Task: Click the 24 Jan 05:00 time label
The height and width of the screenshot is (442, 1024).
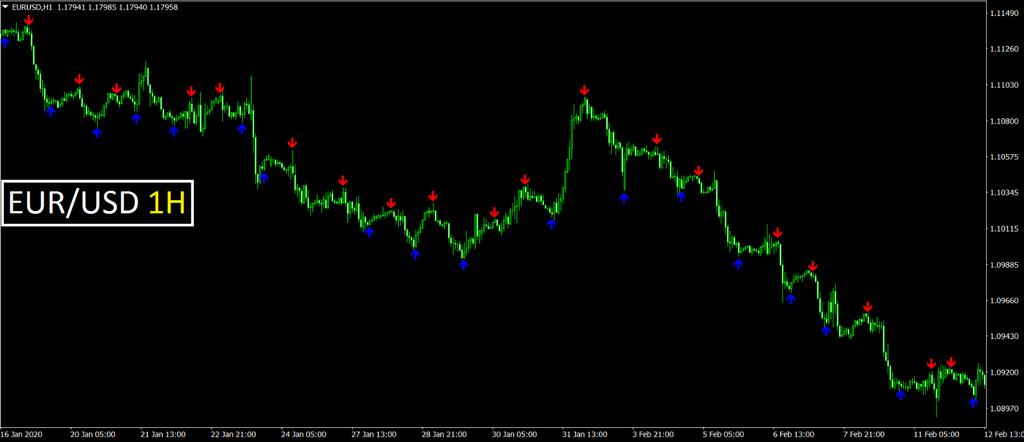Action: tap(304, 434)
